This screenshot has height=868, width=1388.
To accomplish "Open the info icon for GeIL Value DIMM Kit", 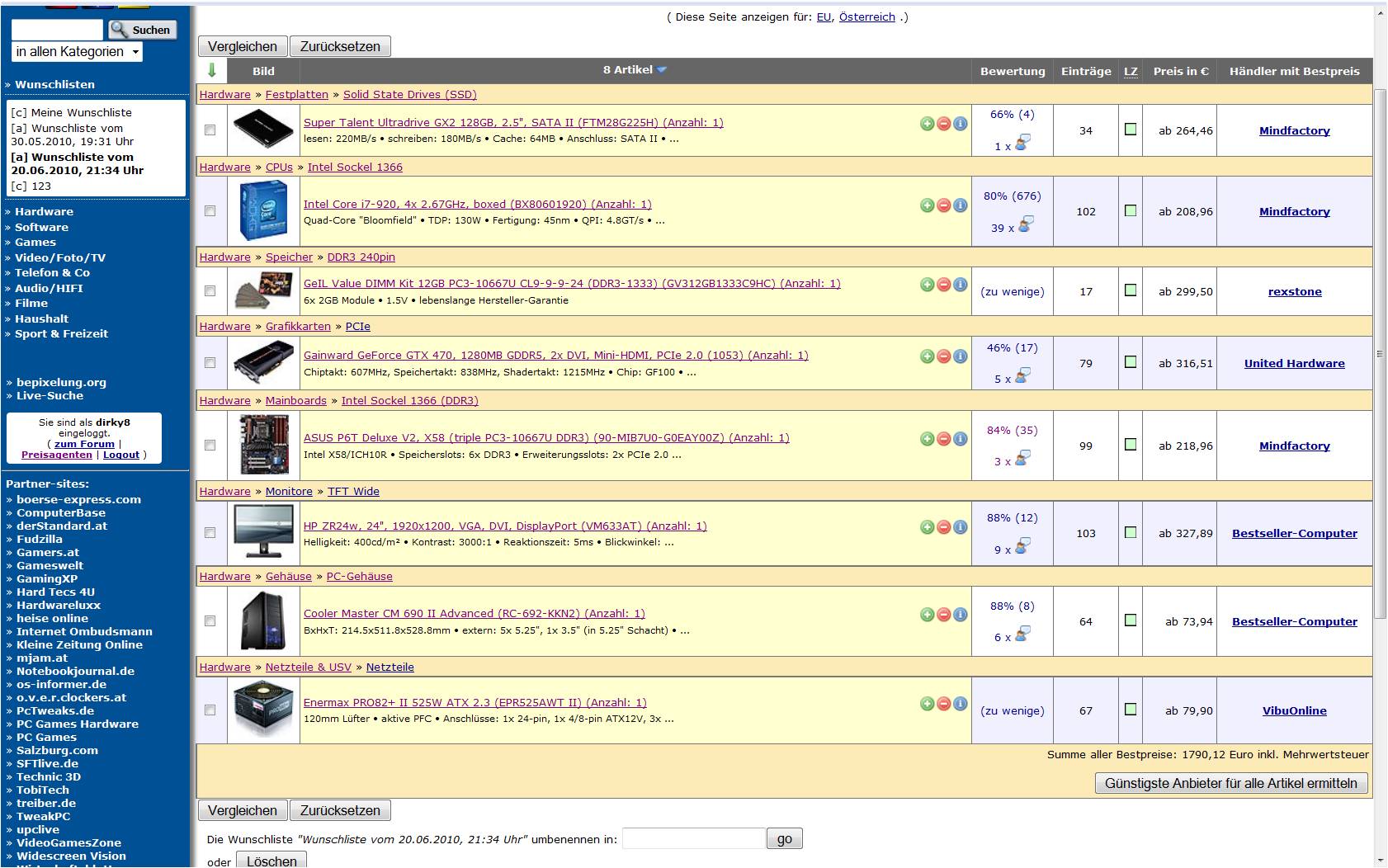I will point(961,285).
